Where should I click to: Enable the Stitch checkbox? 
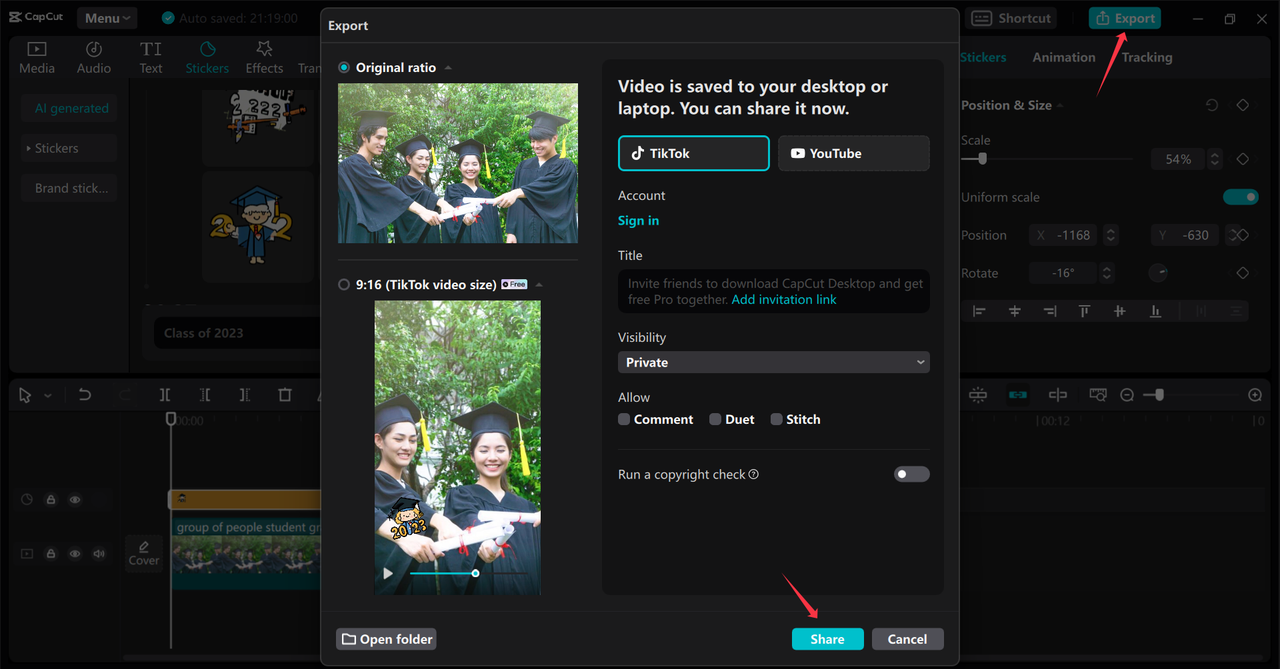click(776, 419)
